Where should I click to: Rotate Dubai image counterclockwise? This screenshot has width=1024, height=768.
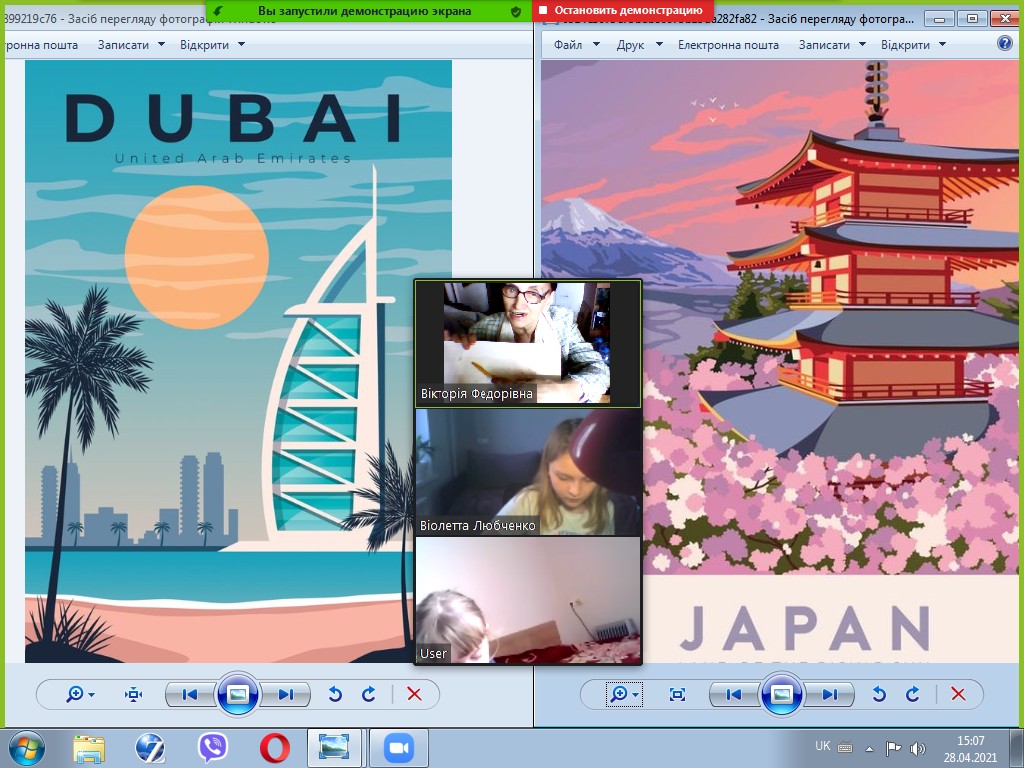pyautogui.click(x=335, y=694)
